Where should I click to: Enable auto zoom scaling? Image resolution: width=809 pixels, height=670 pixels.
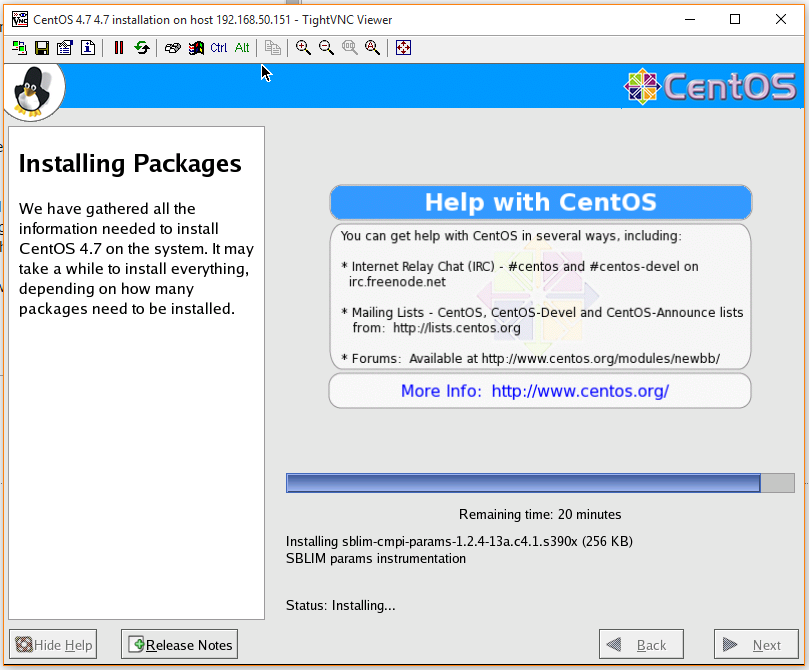373,48
